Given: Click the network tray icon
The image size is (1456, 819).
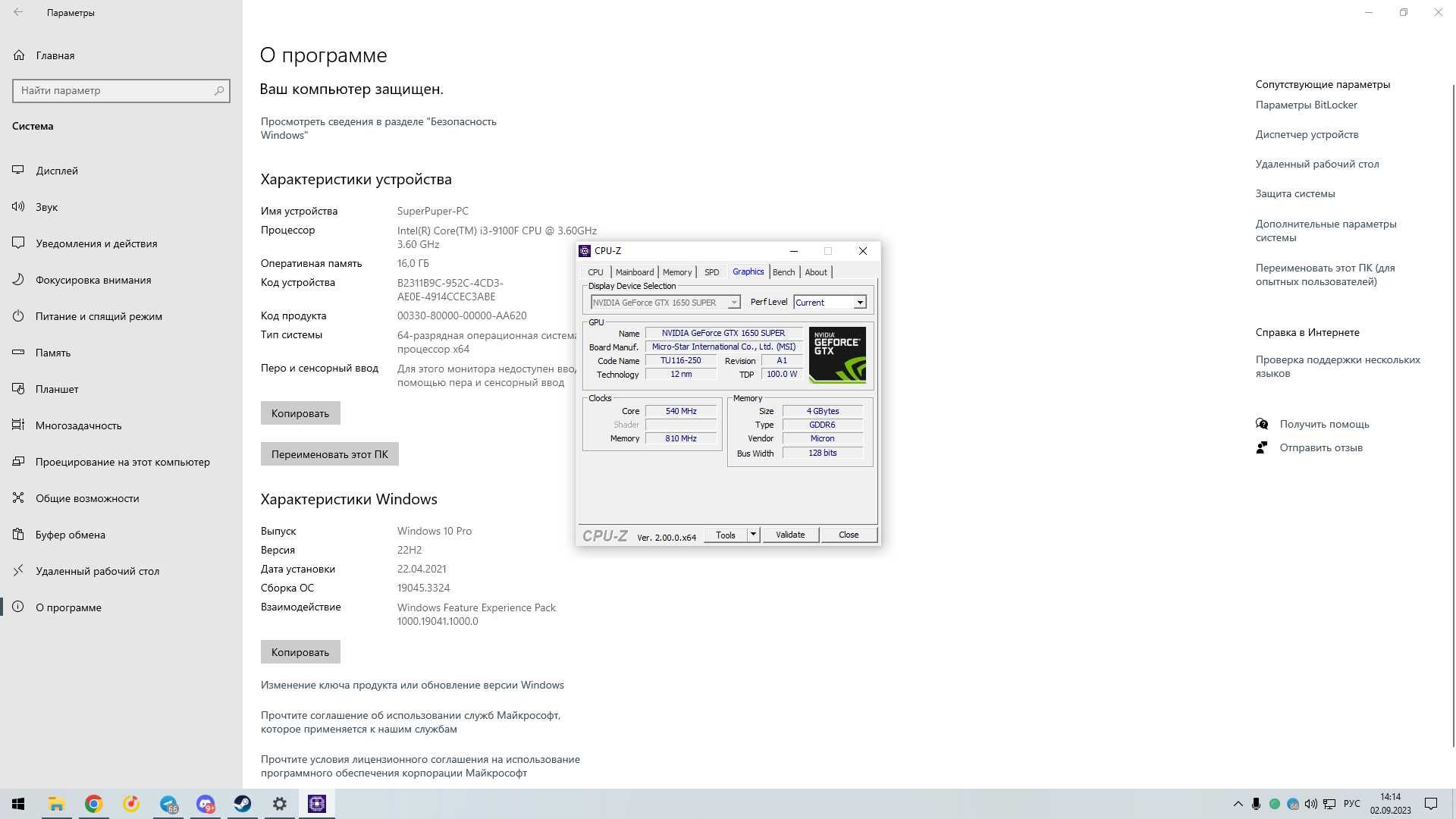Looking at the screenshot, I should point(1329,804).
